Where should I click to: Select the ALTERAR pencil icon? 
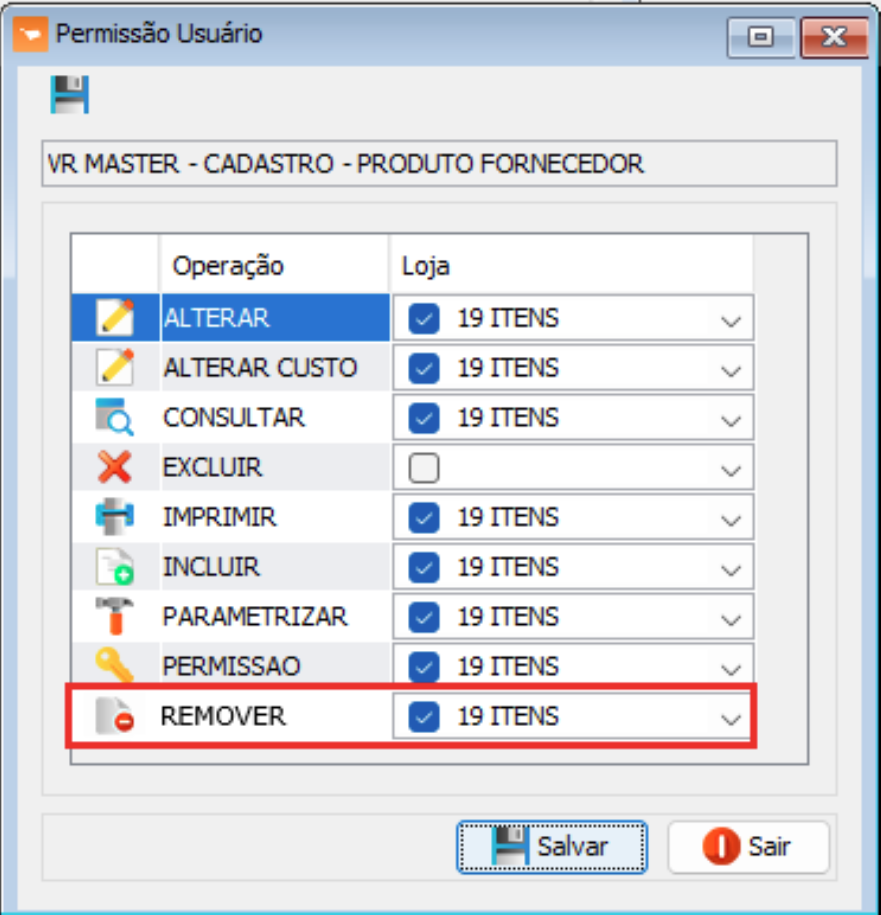pos(115,318)
